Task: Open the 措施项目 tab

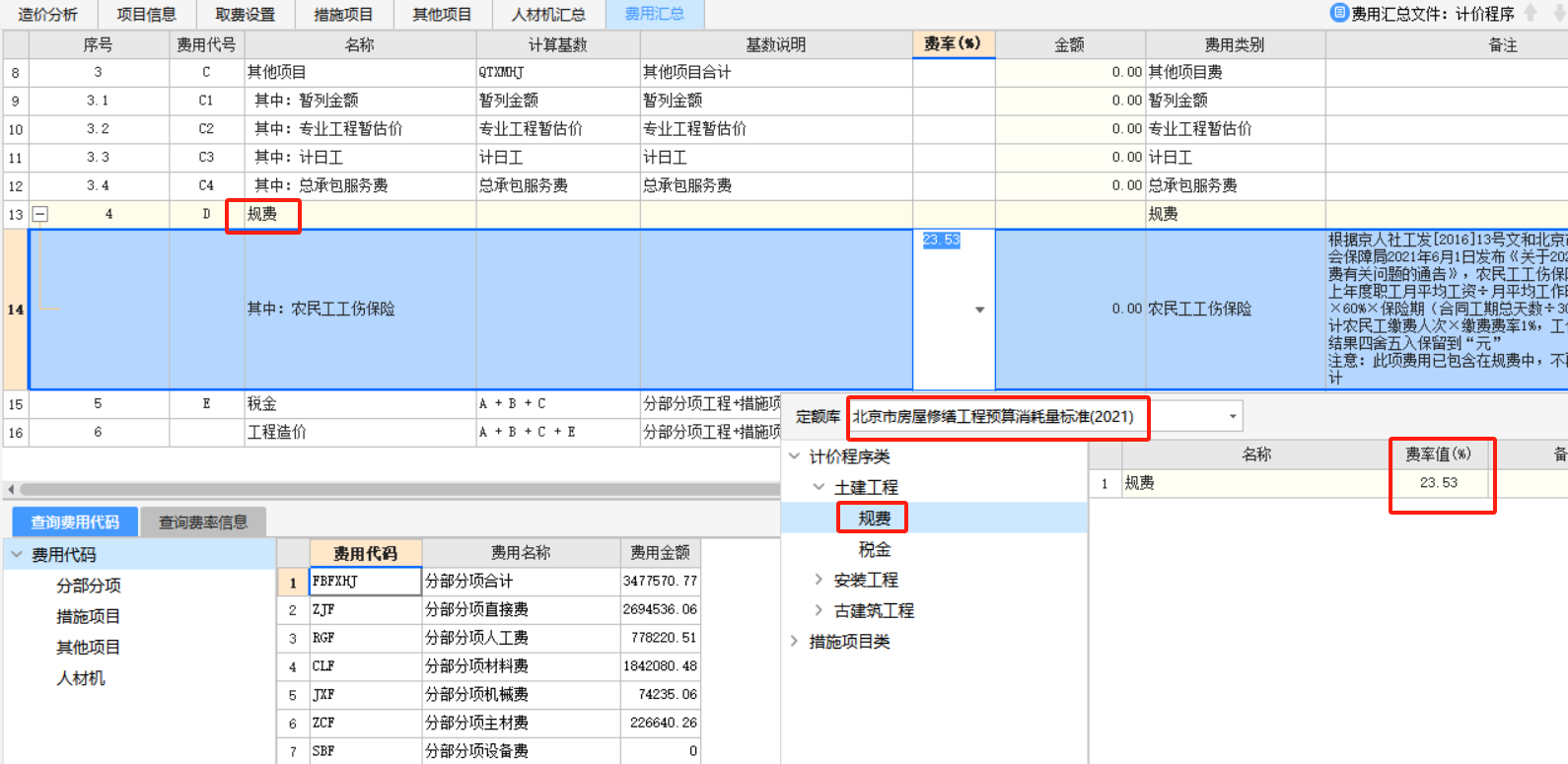Action: click(x=343, y=15)
